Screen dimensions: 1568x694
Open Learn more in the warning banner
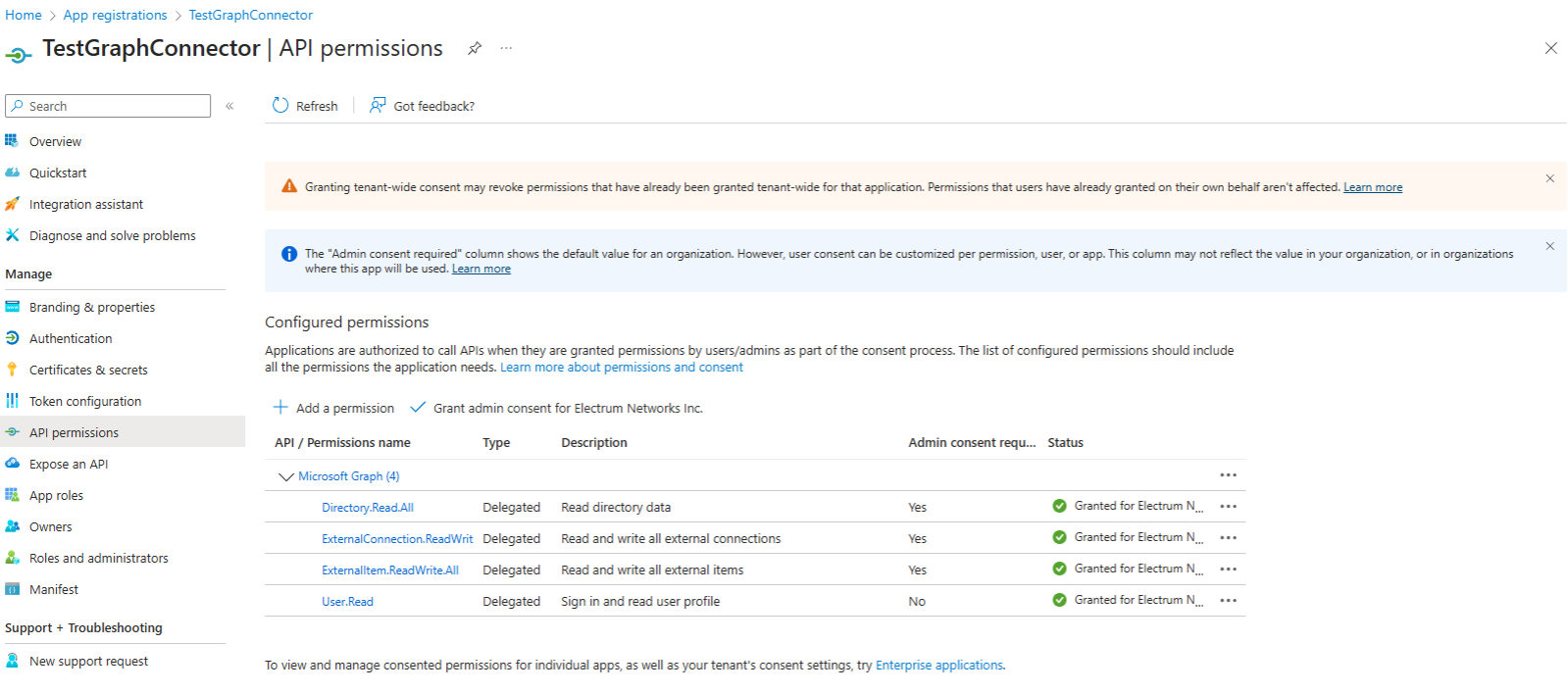point(1373,187)
